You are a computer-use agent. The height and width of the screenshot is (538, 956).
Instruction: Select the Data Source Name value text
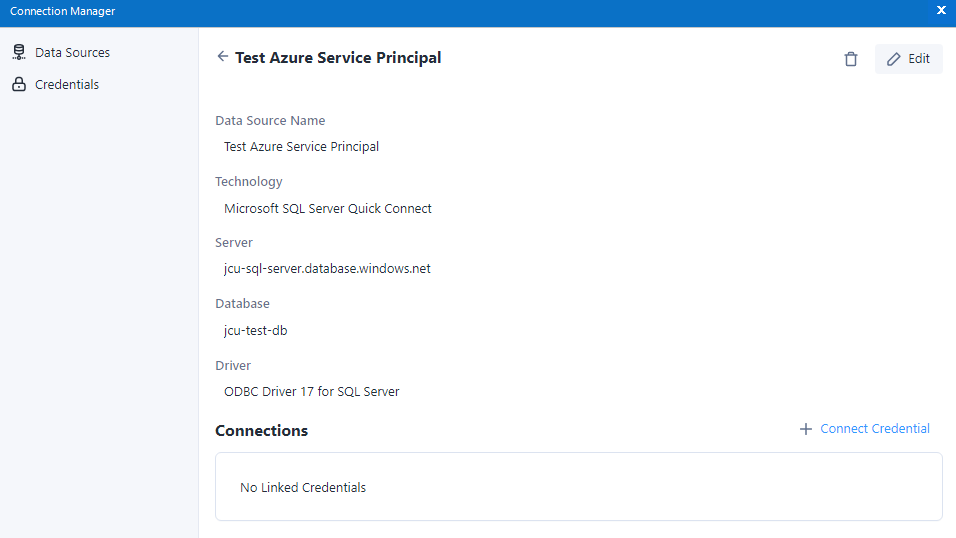tap(301, 147)
